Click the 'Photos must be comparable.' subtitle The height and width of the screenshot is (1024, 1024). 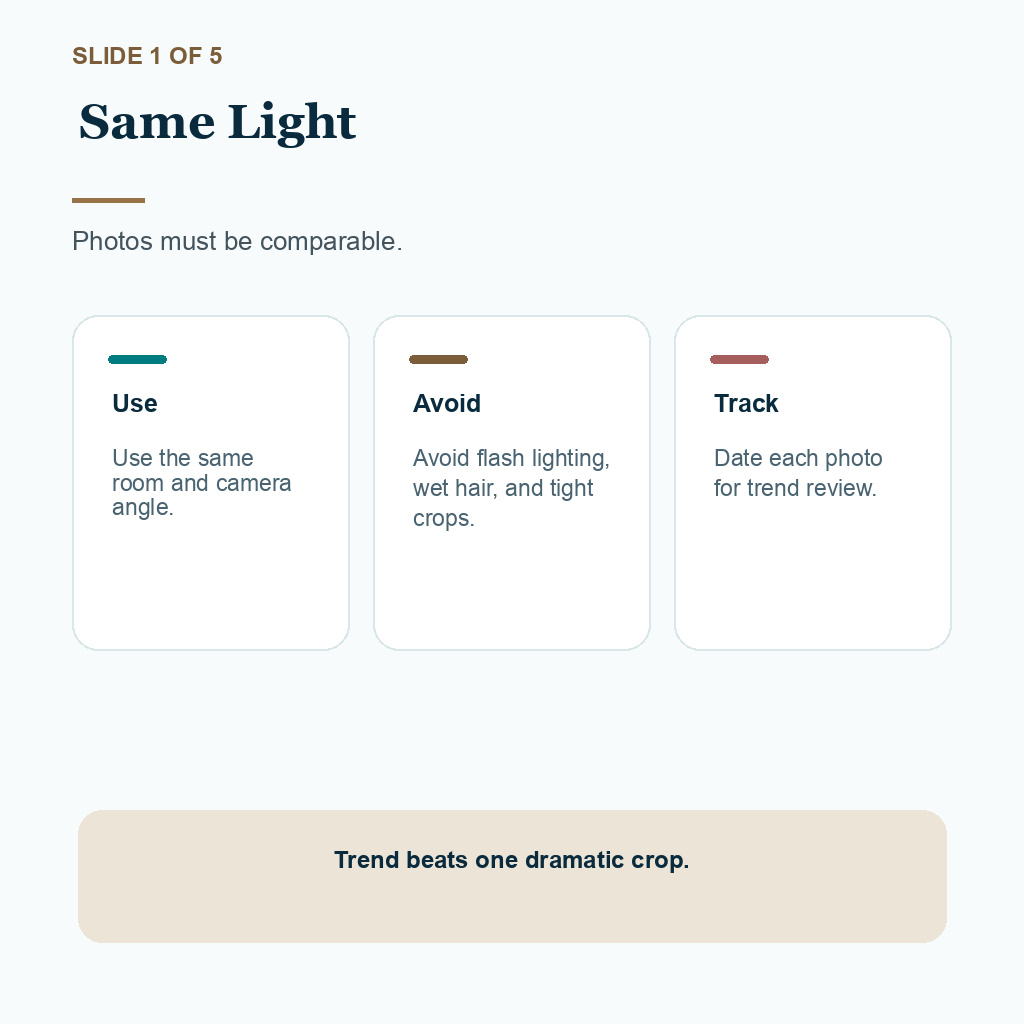pyautogui.click(x=237, y=242)
